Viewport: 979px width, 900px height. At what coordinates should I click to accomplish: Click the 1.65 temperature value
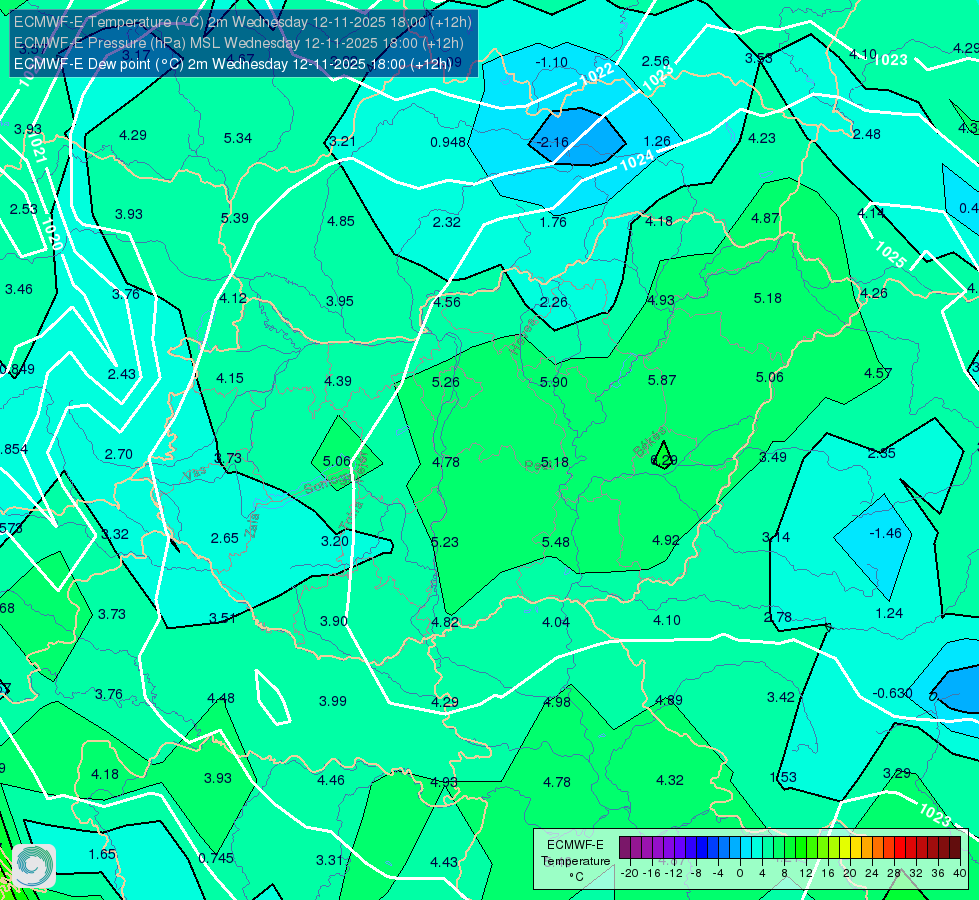click(102, 854)
